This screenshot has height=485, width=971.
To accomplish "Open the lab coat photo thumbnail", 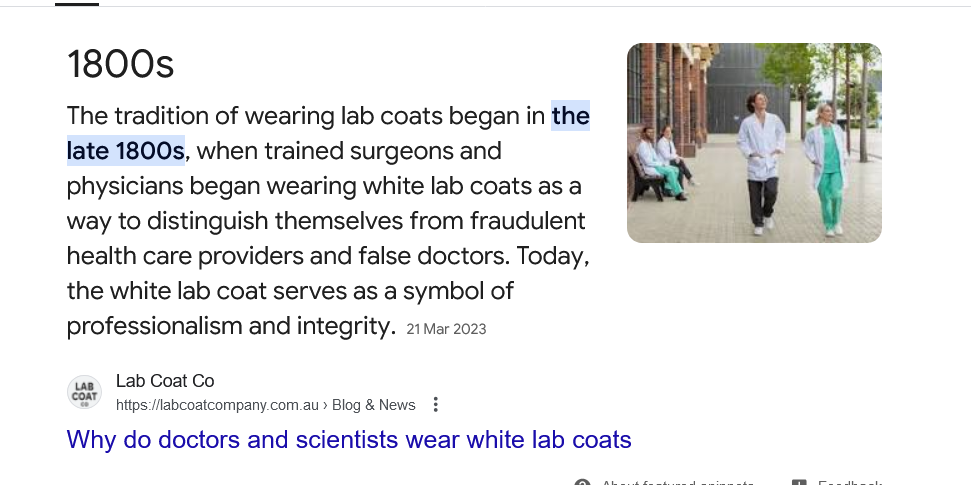I will coord(754,142).
